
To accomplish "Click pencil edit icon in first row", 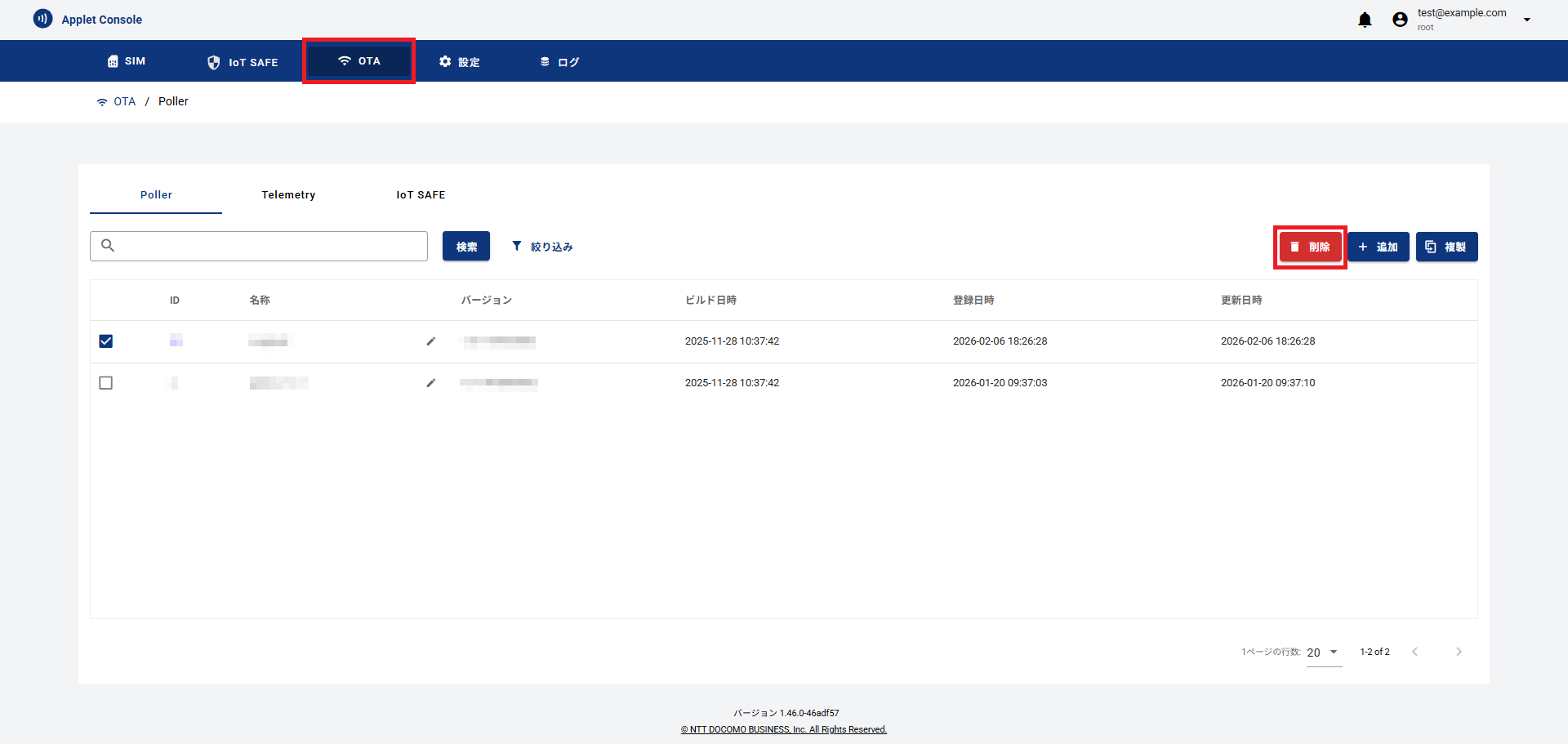I will [x=431, y=341].
